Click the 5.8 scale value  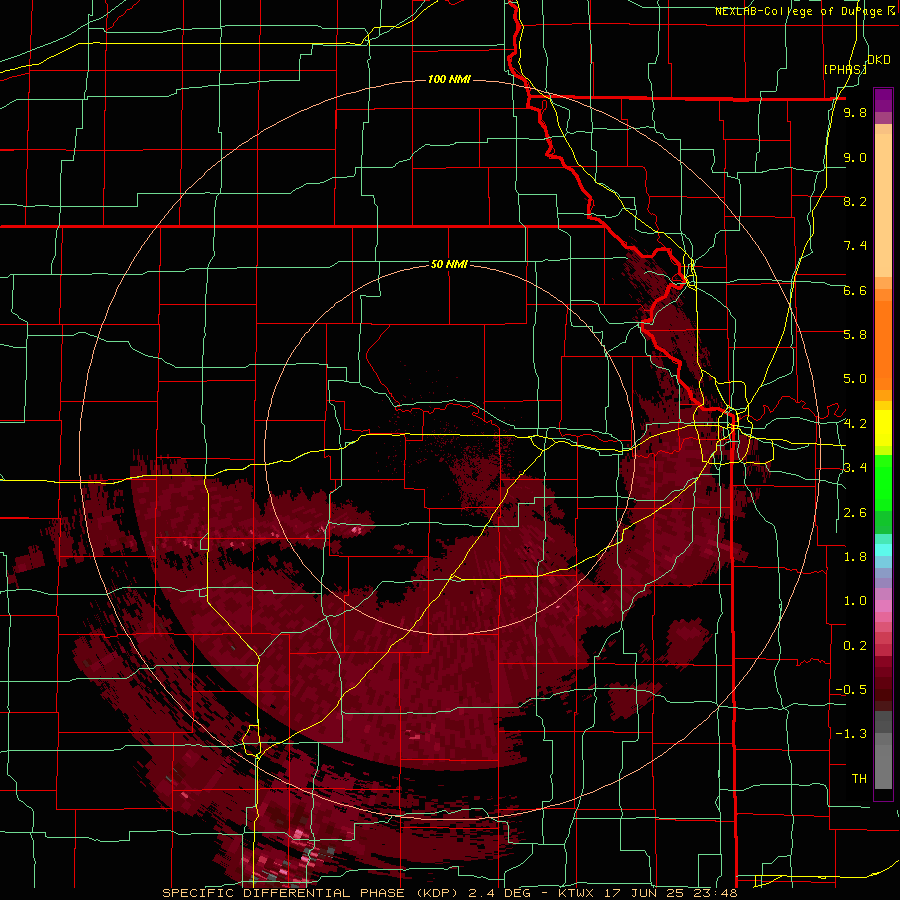[855, 335]
